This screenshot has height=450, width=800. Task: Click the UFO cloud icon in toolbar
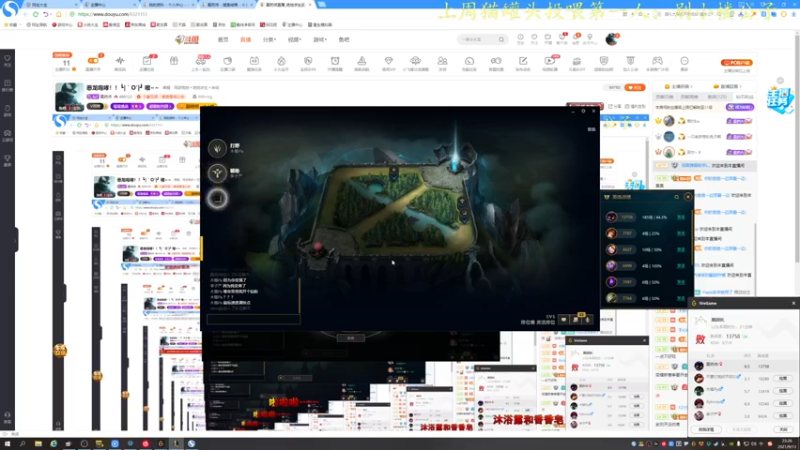(x=415, y=61)
